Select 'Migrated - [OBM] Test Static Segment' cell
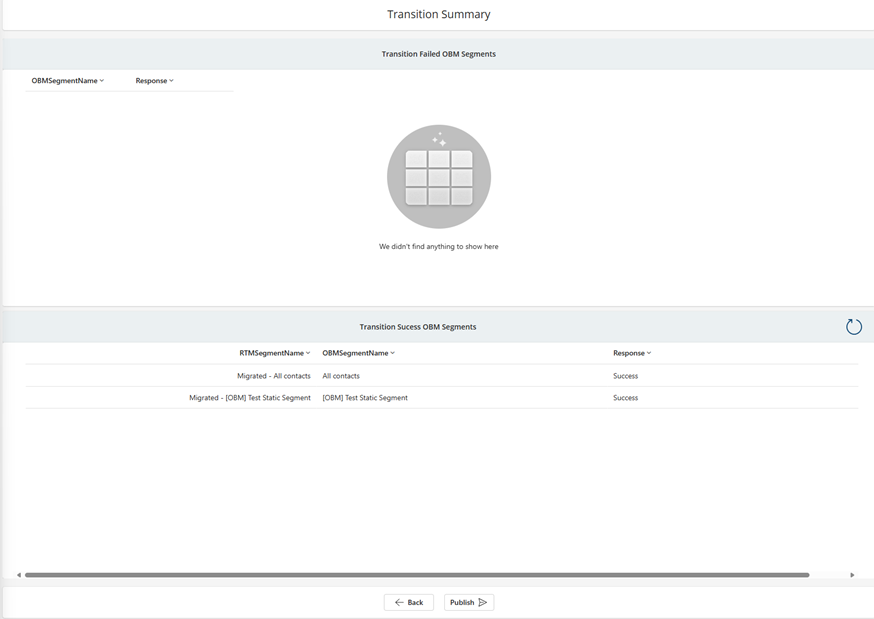874x619 pixels. (250, 398)
